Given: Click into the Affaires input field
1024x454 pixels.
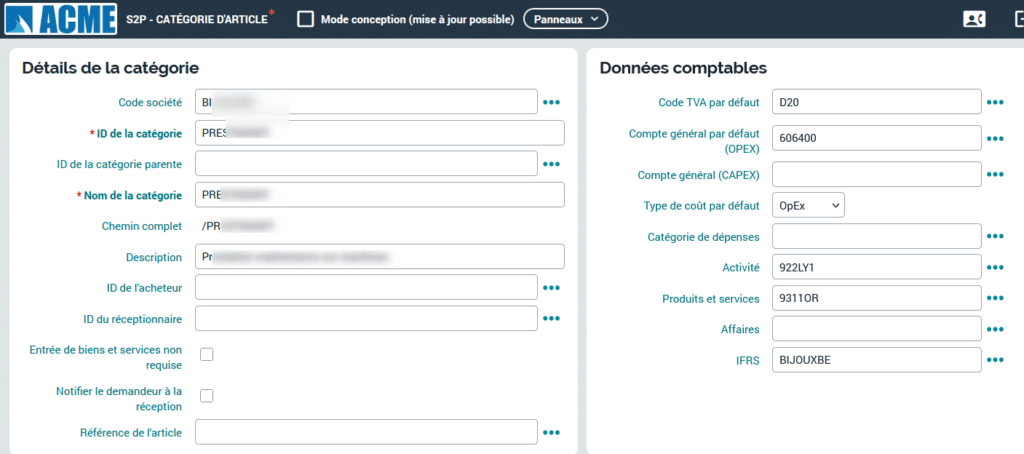Looking at the screenshot, I should (876, 328).
